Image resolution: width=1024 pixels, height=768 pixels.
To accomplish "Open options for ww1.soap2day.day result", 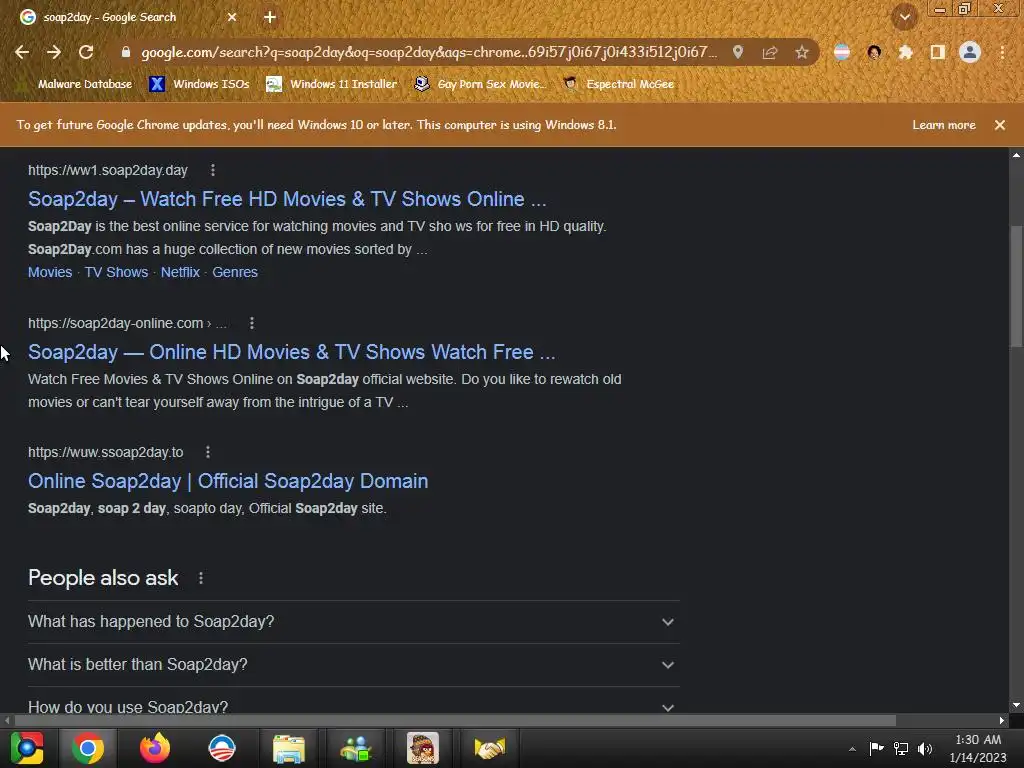I will tap(213, 170).
